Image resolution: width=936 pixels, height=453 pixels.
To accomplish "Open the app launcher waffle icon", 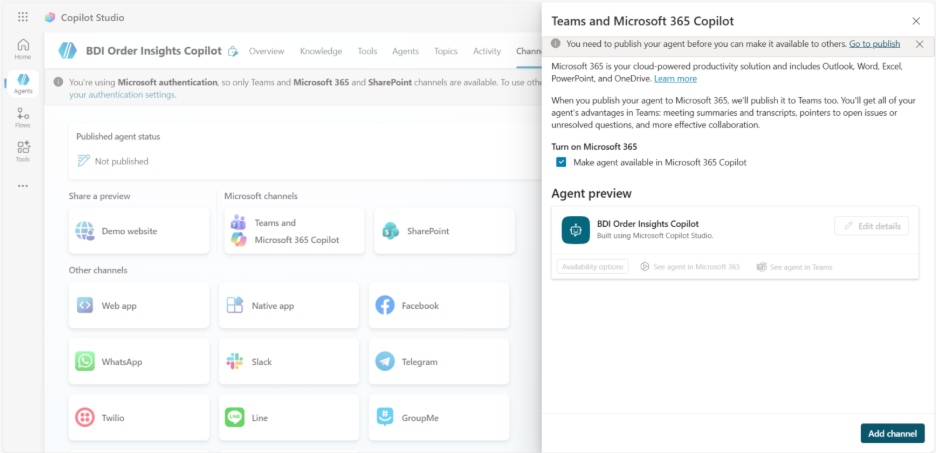I will 23,17.
